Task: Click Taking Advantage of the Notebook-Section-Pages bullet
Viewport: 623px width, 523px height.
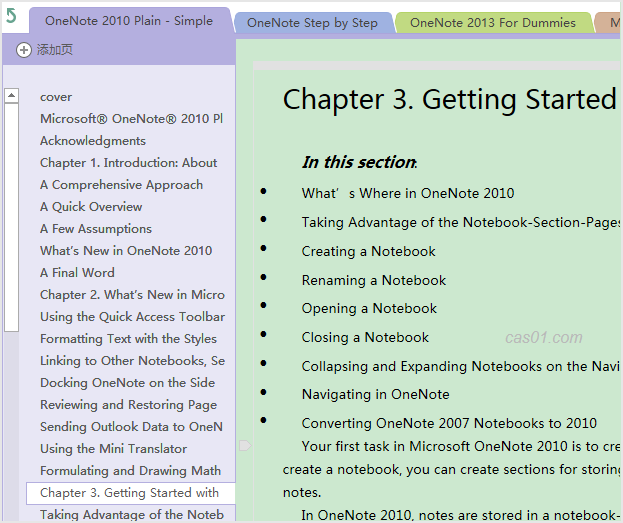Action: pos(460,223)
